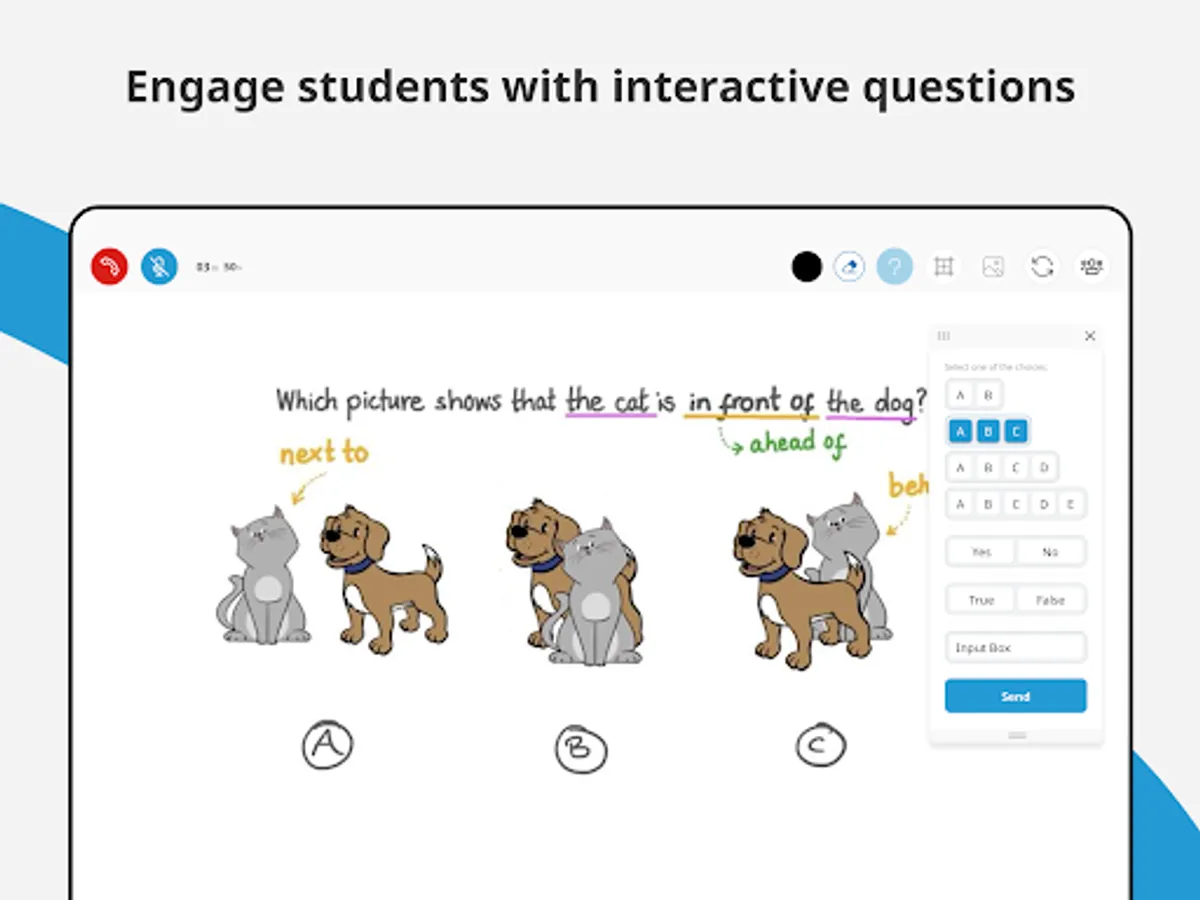Click the drag handle atop the choices panel
Viewport: 1200px width, 900px height.
[944, 336]
